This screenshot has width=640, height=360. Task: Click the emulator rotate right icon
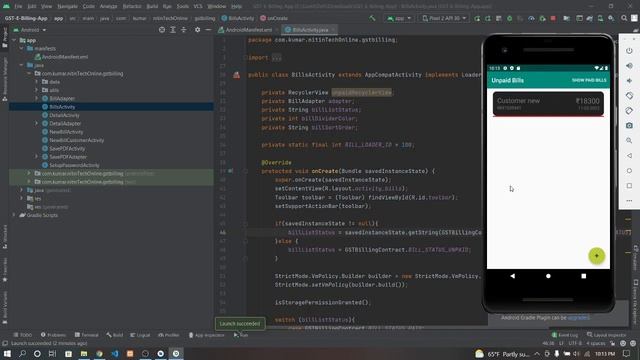coord(629,111)
